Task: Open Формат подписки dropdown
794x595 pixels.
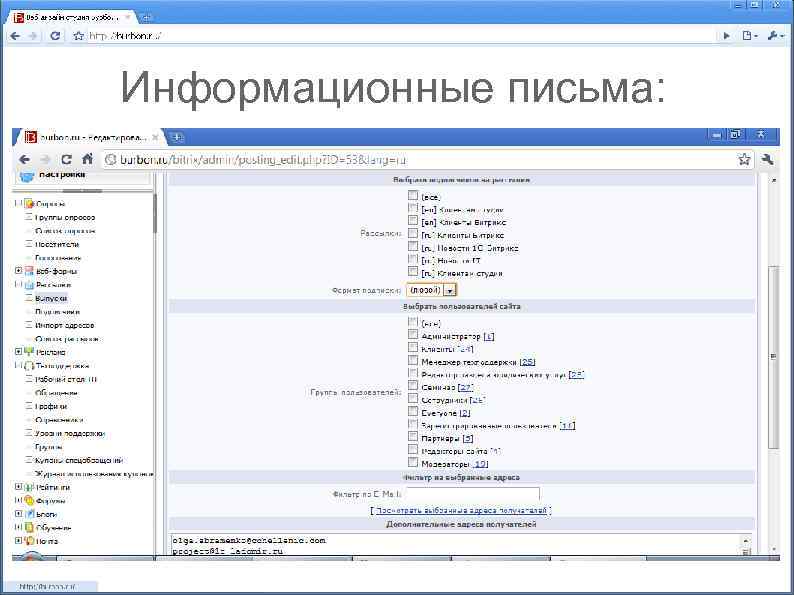Action: tap(431, 290)
